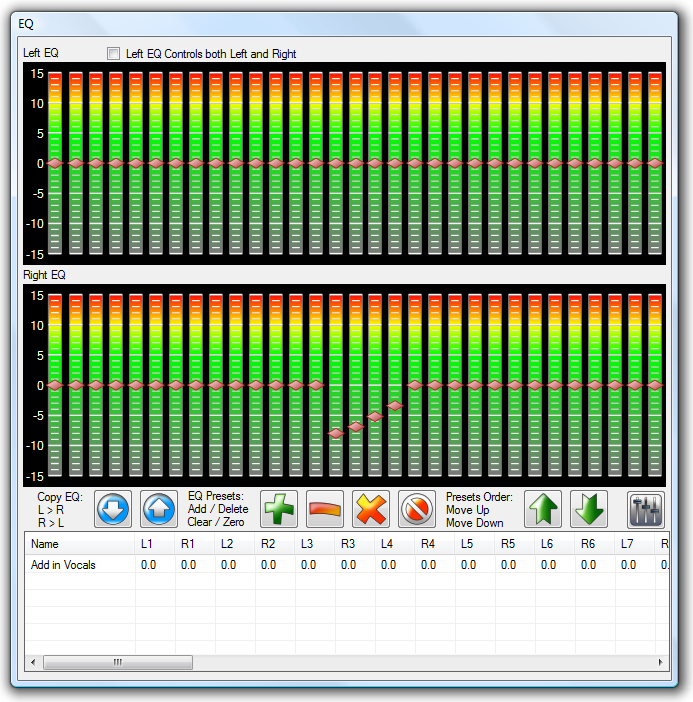The image size is (693, 702).
Task: Grab the rightmost Right EQ band handle
Action: point(655,385)
